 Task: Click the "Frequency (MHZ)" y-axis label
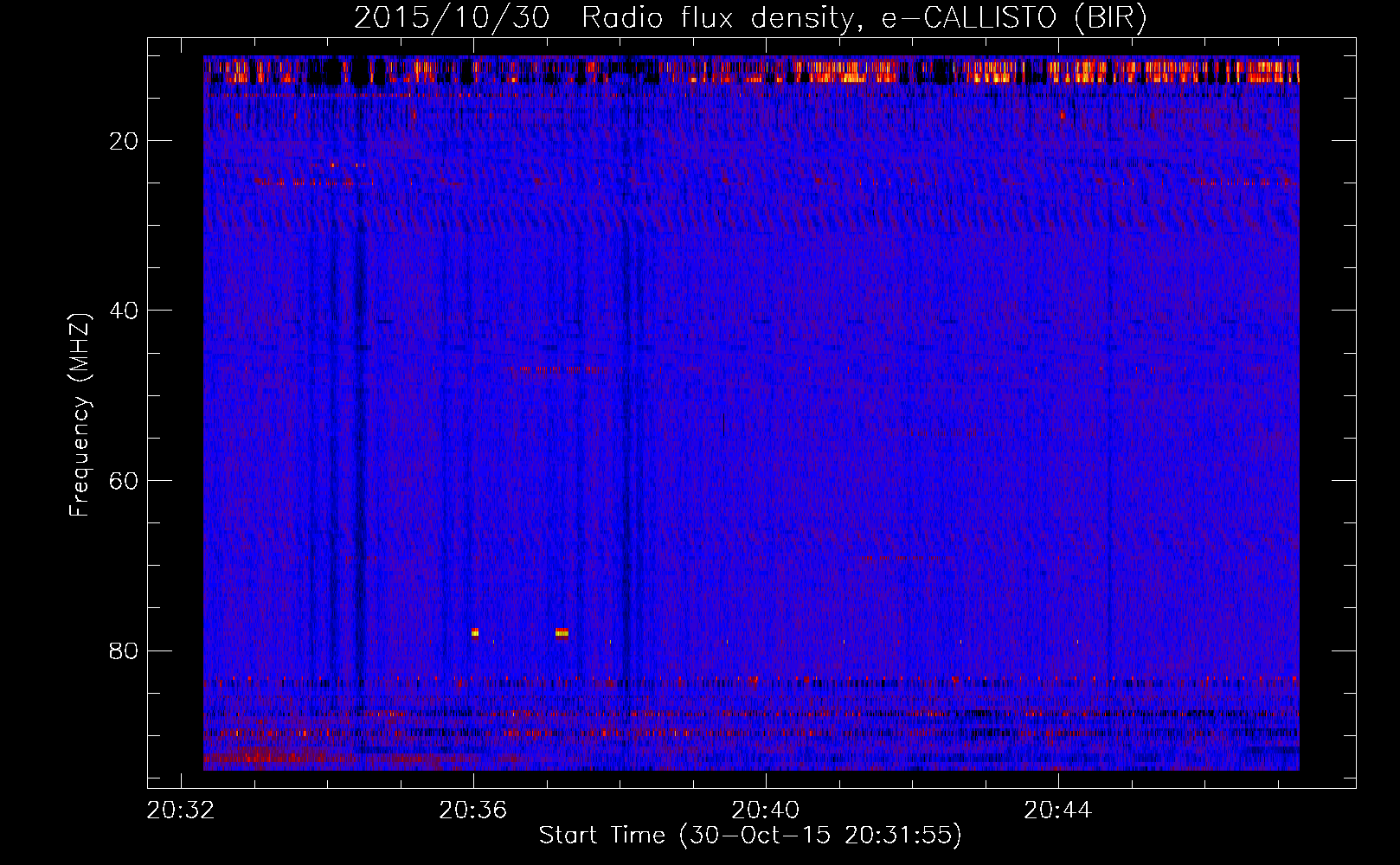(80, 415)
